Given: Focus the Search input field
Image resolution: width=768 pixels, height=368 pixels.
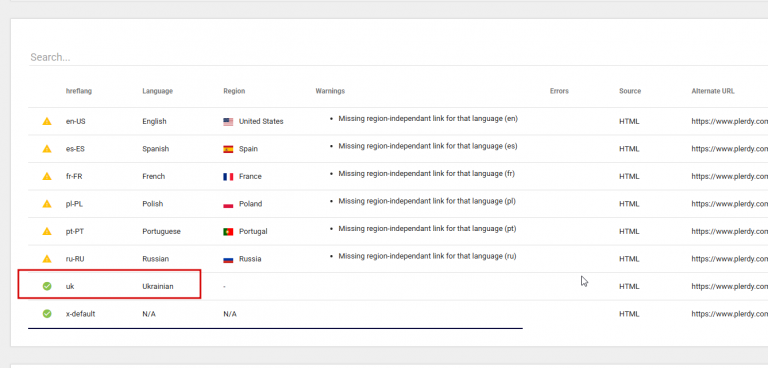Looking at the screenshot, I should pyautogui.click(x=398, y=57).
